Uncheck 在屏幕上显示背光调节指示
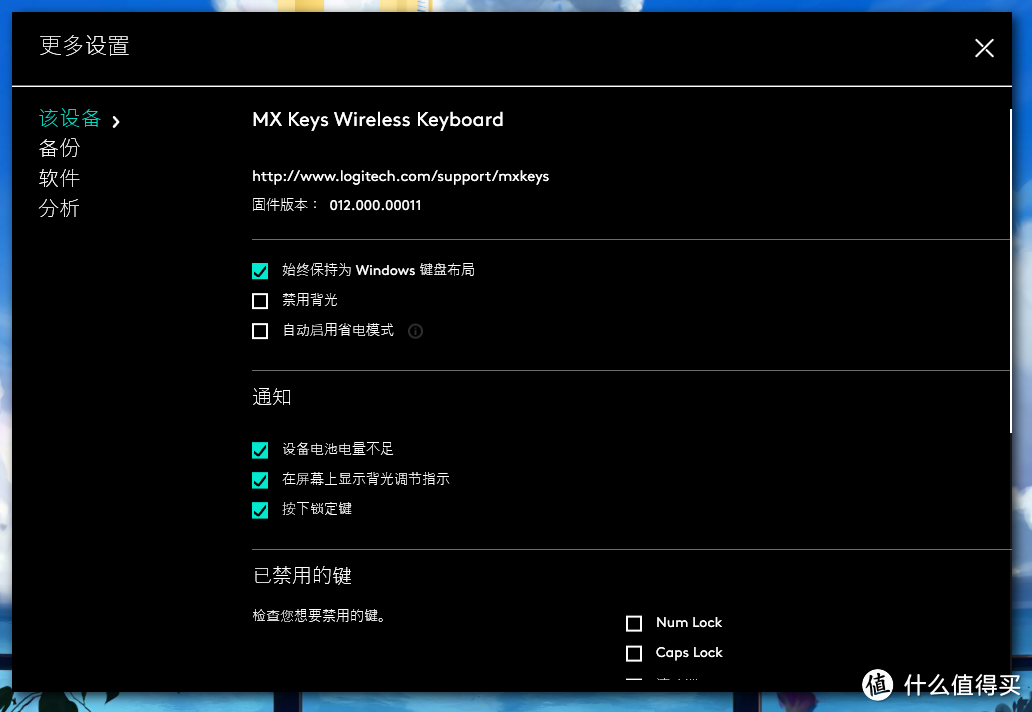Image resolution: width=1032 pixels, height=712 pixels. point(260,480)
